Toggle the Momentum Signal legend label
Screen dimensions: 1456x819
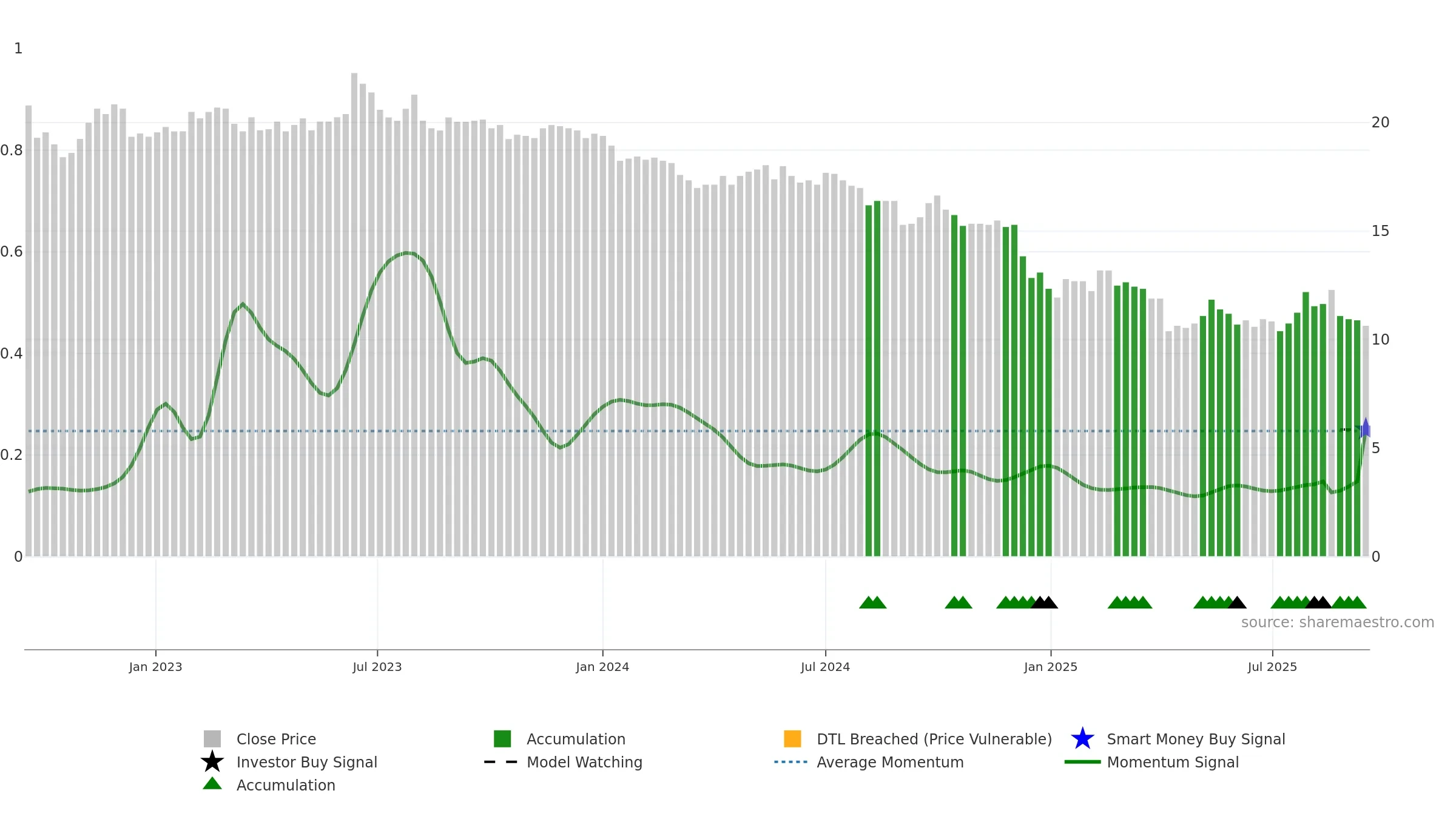pos(1173,762)
